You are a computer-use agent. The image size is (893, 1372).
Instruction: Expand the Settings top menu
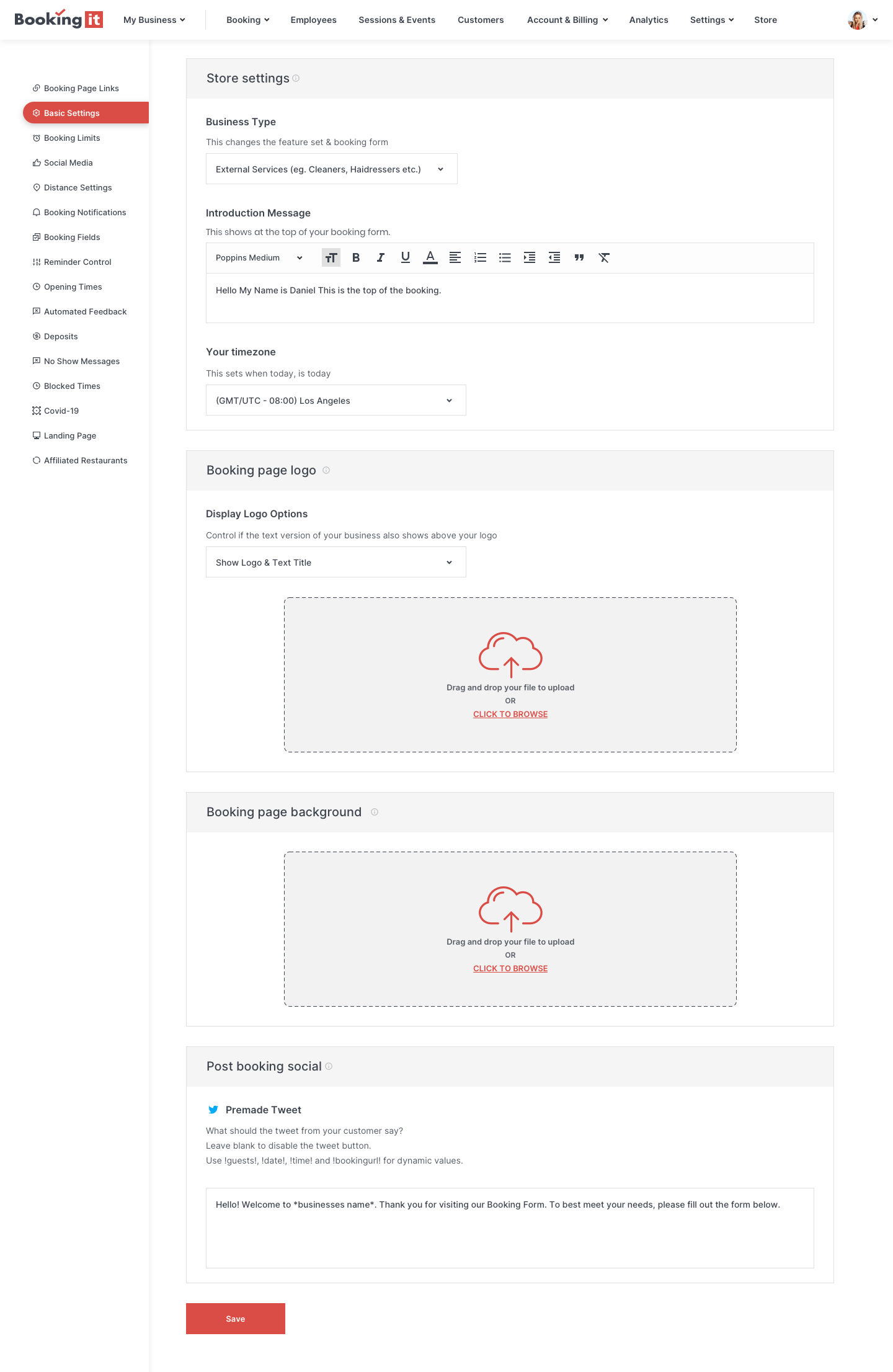point(712,20)
